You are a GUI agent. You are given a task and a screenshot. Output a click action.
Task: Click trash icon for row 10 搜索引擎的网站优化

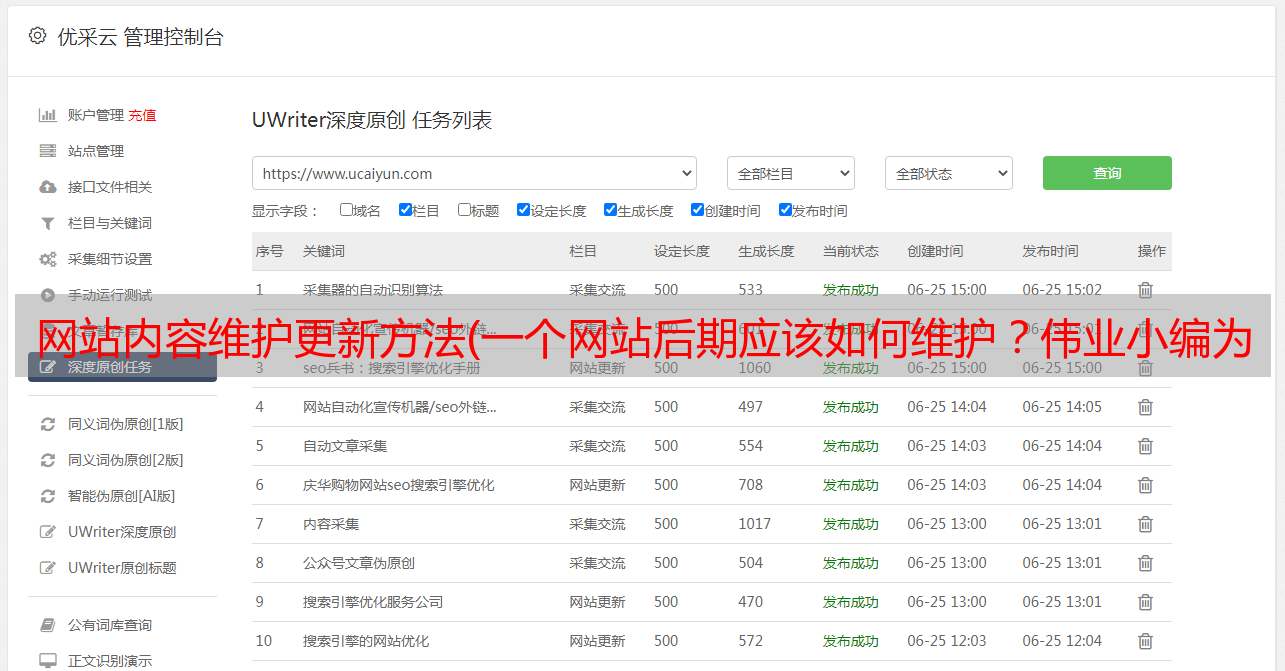(1145, 641)
